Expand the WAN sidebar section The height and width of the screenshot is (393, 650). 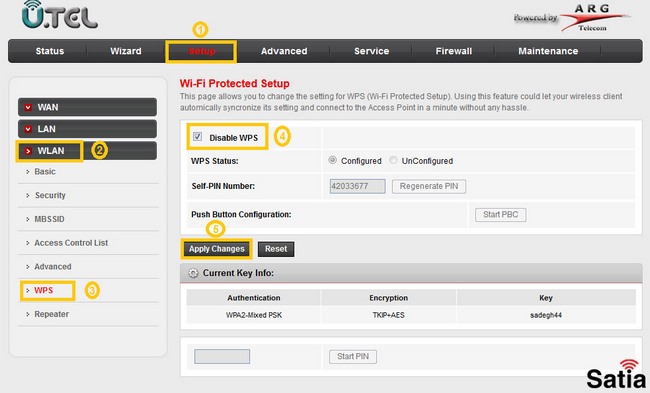point(87,107)
